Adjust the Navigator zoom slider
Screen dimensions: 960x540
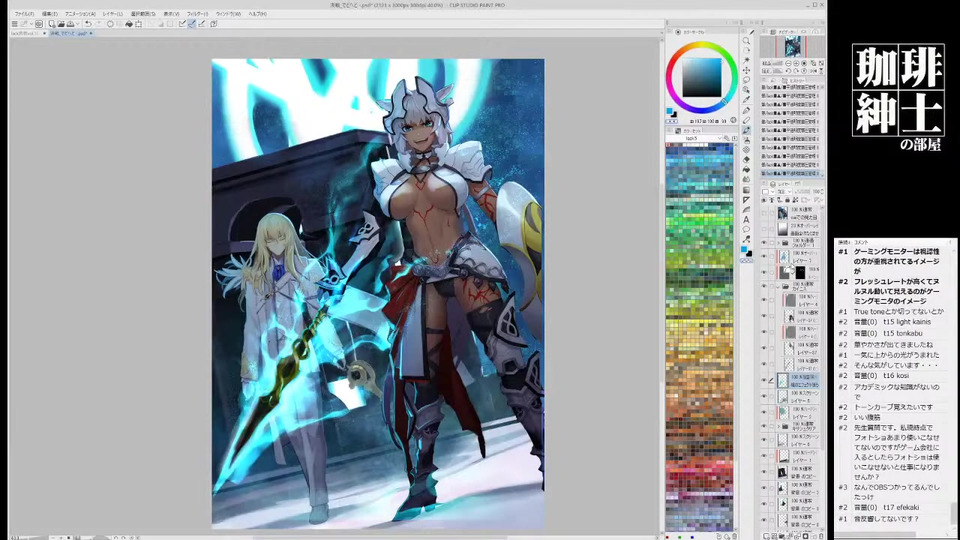click(778, 63)
